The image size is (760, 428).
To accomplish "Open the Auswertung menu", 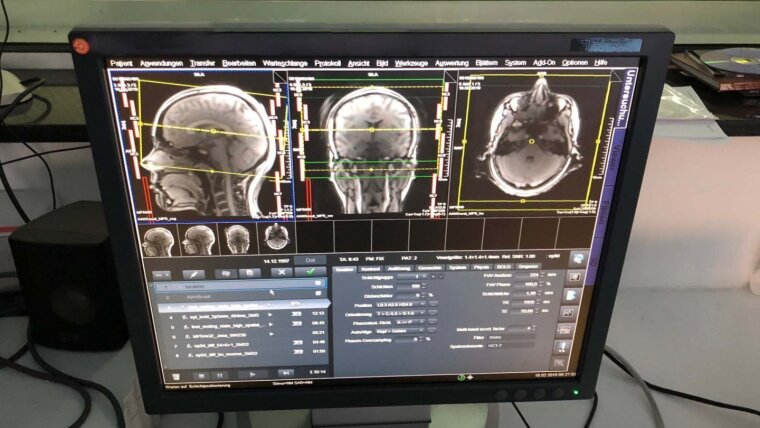I will pyautogui.click(x=452, y=63).
